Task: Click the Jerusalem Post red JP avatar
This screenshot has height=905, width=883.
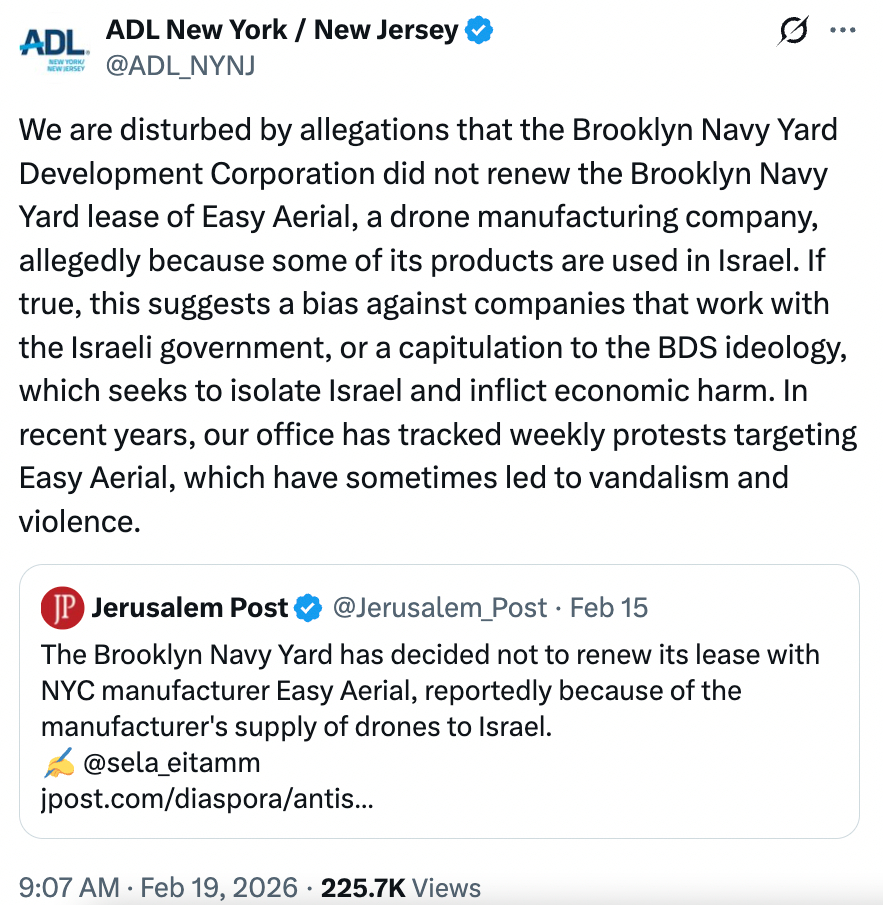Action: tap(61, 607)
